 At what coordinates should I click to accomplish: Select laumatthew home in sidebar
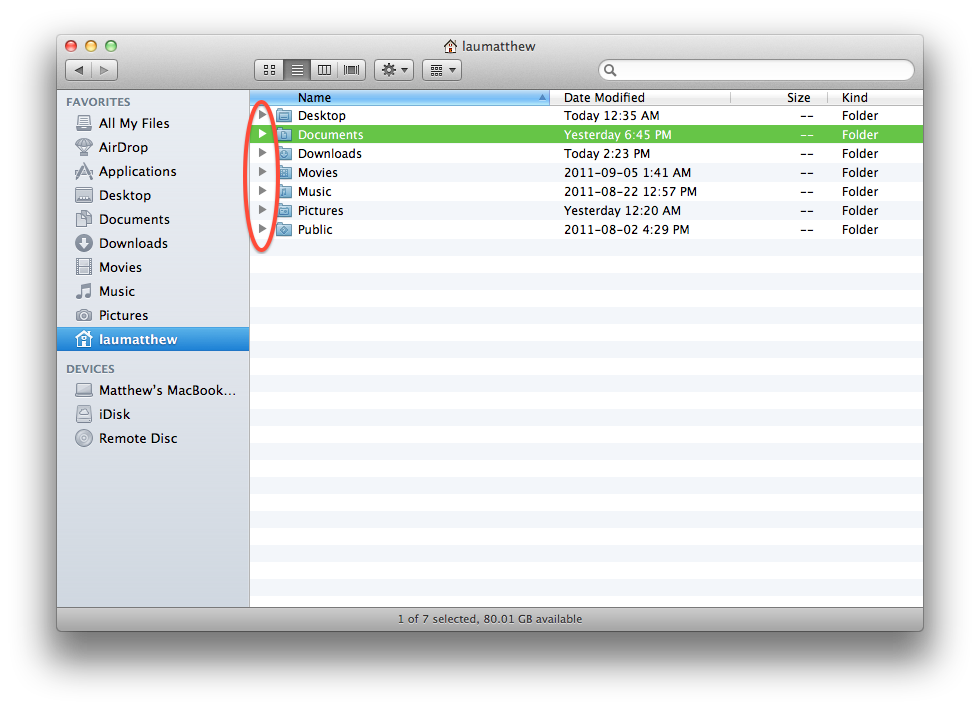(153, 339)
